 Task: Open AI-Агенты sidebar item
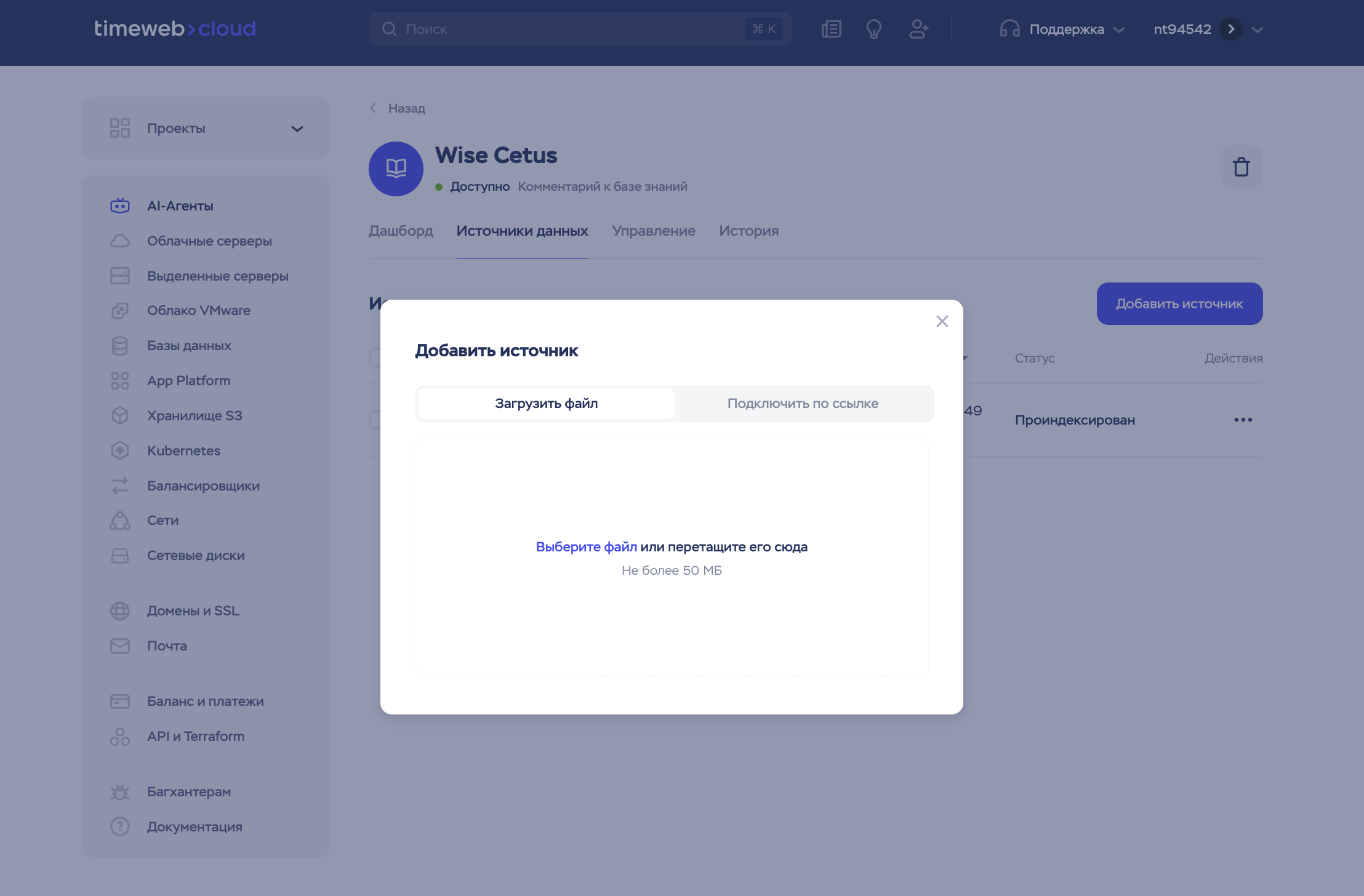tap(180, 206)
